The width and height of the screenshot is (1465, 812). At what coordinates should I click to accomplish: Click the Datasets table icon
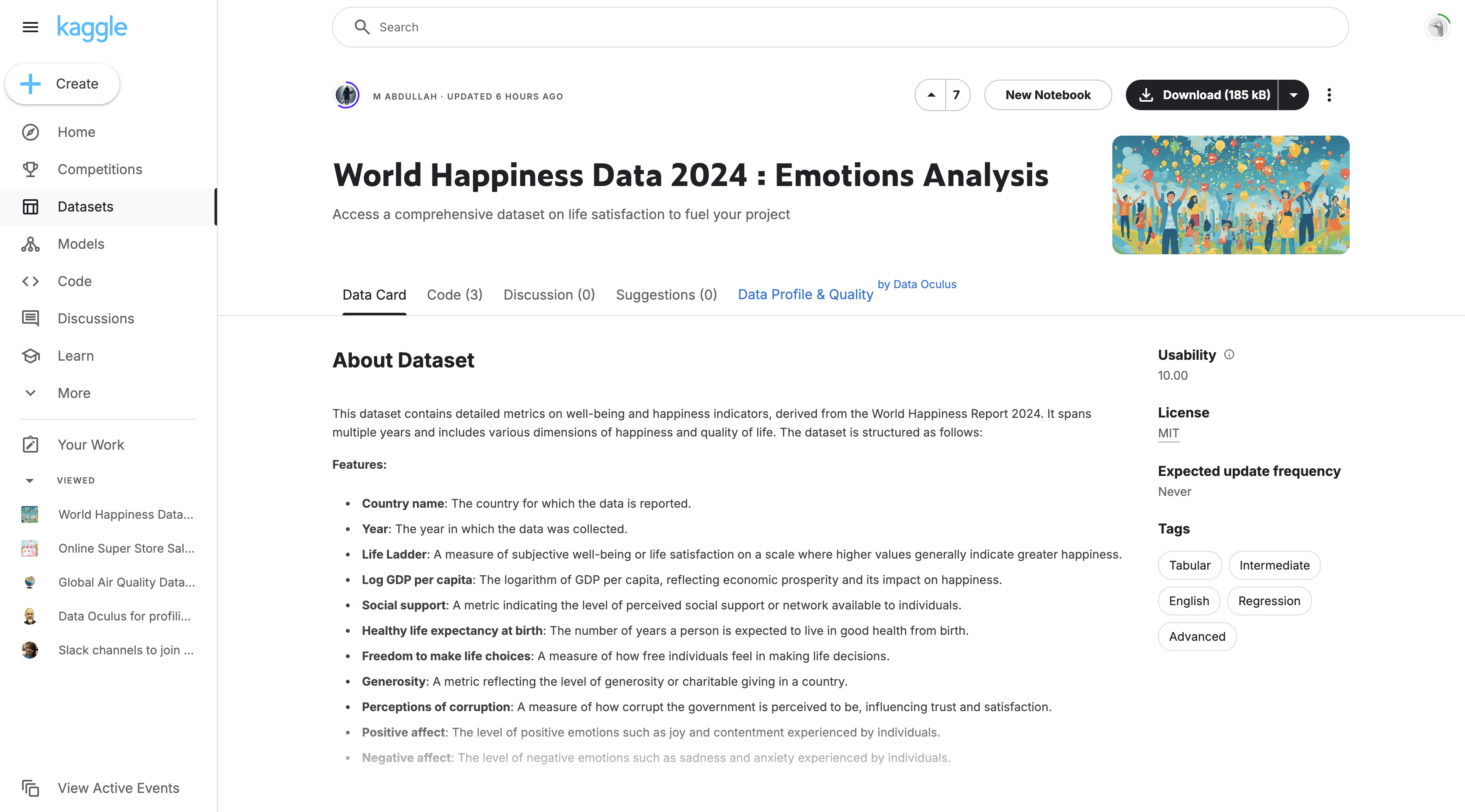pyautogui.click(x=30, y=206)
